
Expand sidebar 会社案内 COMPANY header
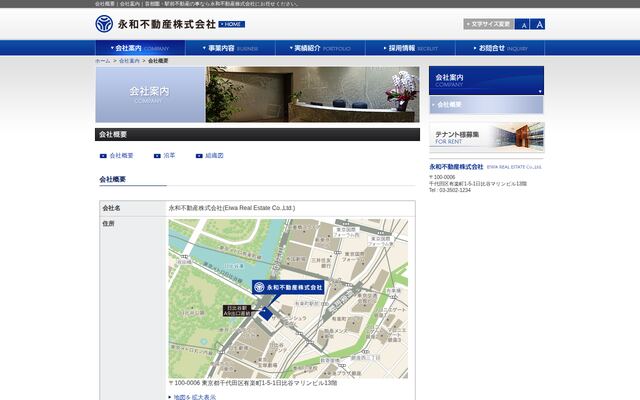coord(487,80)
